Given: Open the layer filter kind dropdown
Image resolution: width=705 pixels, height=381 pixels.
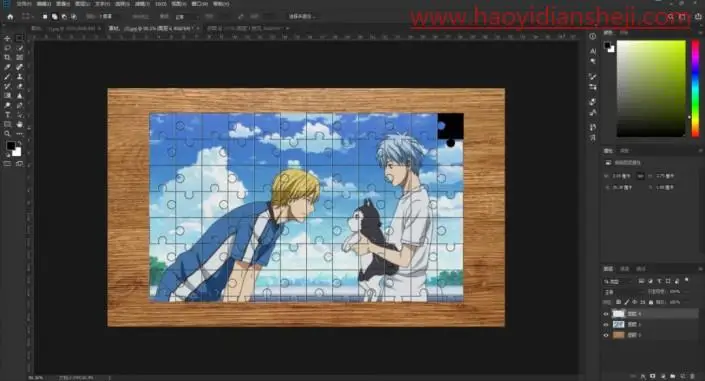Looking at the screenshot, I should (618, 282).
